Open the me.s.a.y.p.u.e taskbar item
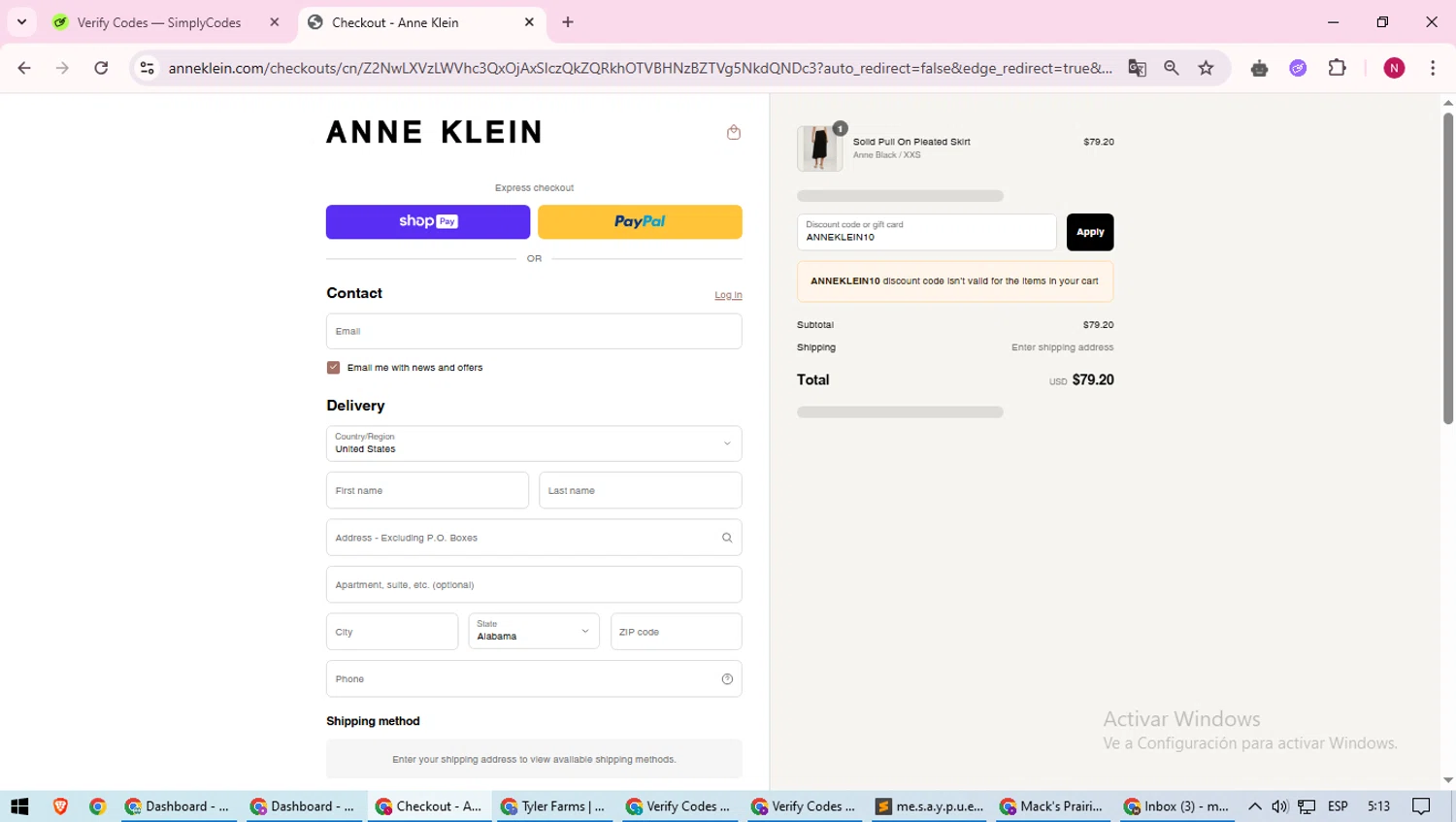The height and width of the screenshot is (822, 1456). click(x=929, y=806)
